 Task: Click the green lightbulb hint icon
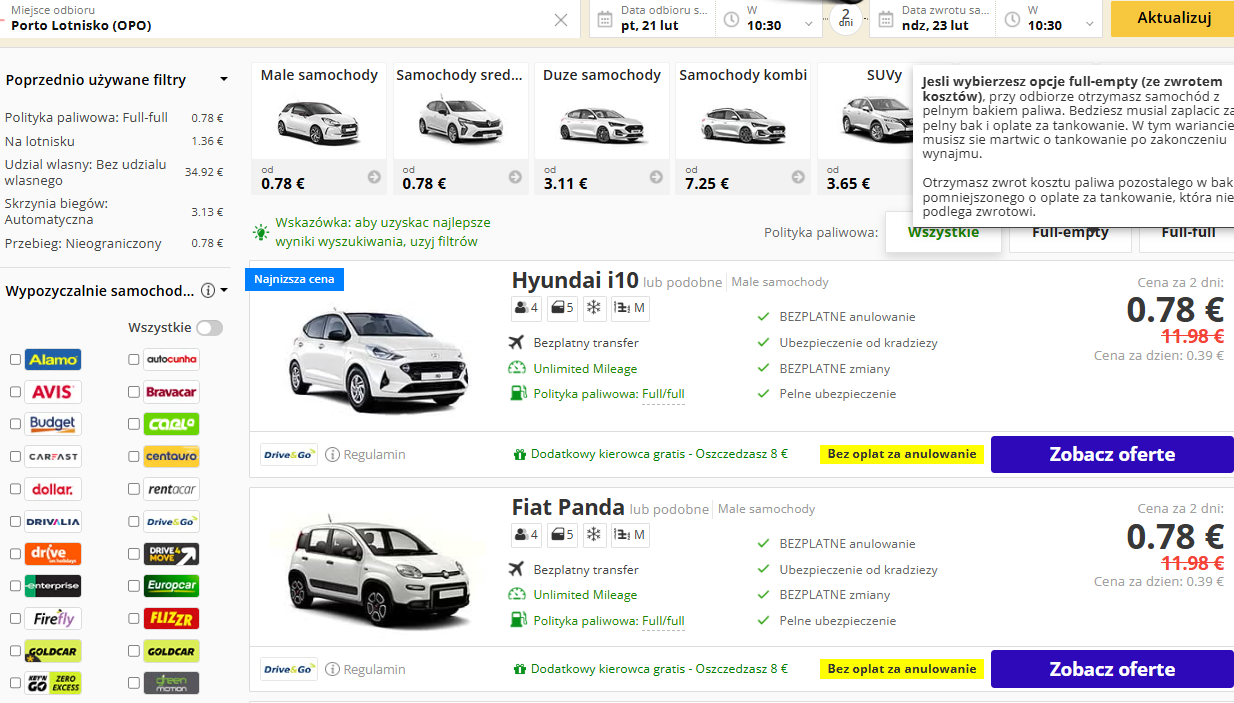[x=261, y=232]
